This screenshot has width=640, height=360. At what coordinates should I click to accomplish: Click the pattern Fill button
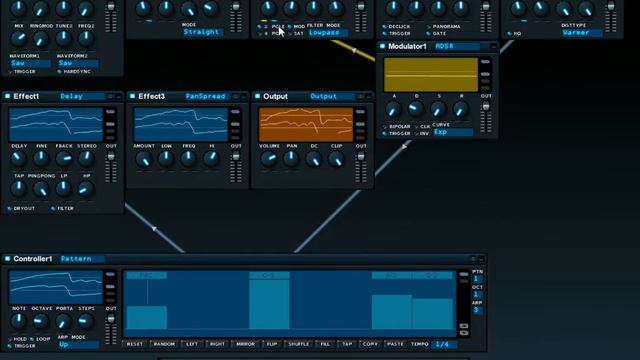[x=325, y=344]
